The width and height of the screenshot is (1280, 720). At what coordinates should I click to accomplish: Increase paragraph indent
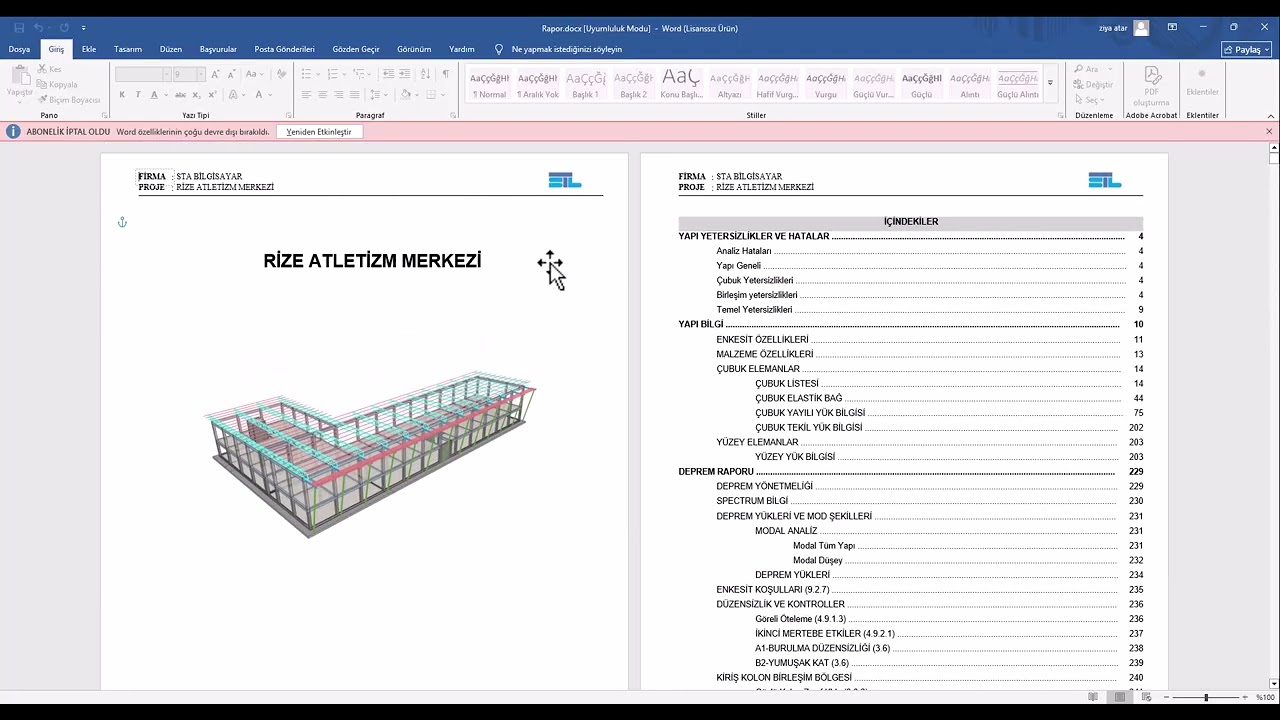(405, 74)
